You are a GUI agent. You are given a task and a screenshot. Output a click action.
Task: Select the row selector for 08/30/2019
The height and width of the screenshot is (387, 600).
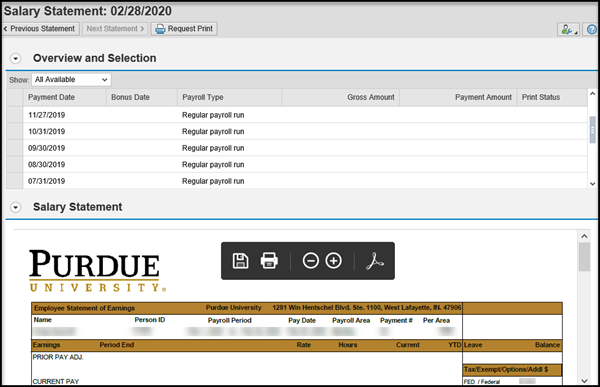(15, 164)
